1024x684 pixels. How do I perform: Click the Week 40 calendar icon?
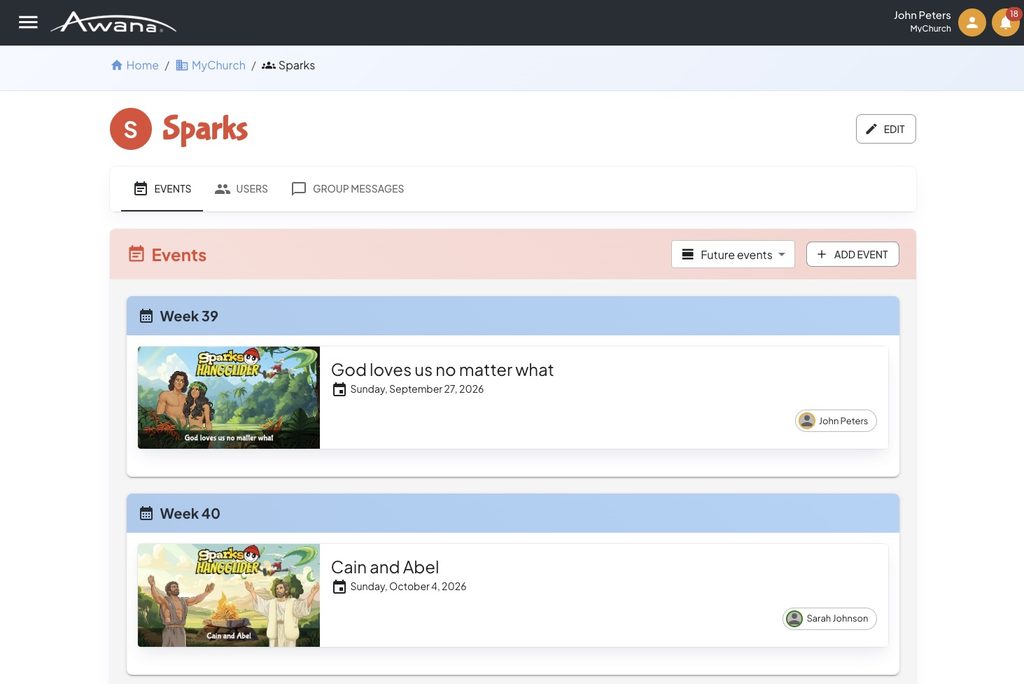(146, 513)
